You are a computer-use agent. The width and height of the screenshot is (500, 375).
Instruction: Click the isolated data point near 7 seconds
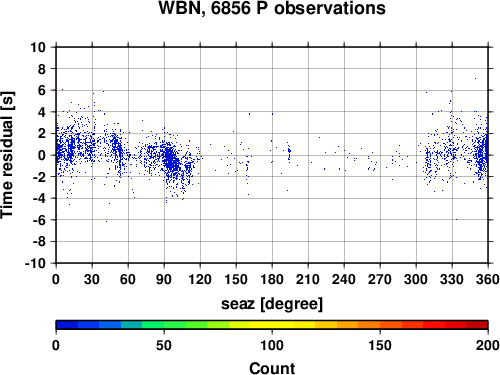pos(475,79)
